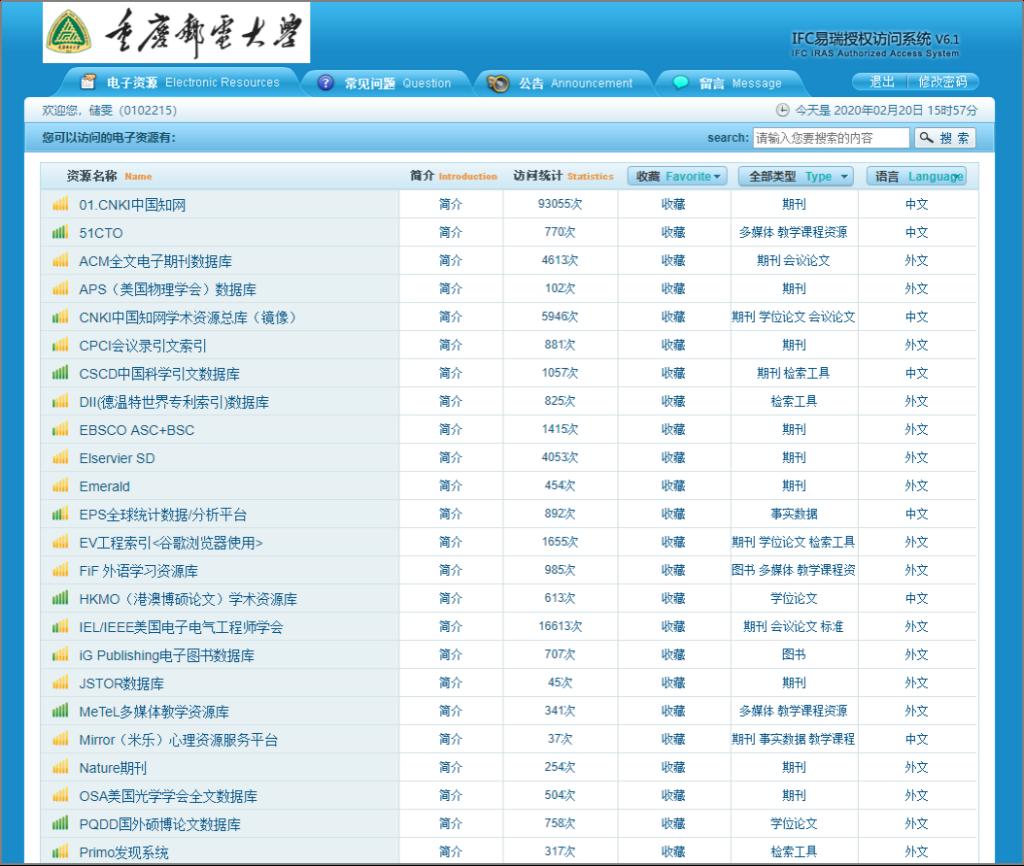1024x866 pixels.
Task: Open the 收藏 Favorite dropdown
Action: point(677,176)
